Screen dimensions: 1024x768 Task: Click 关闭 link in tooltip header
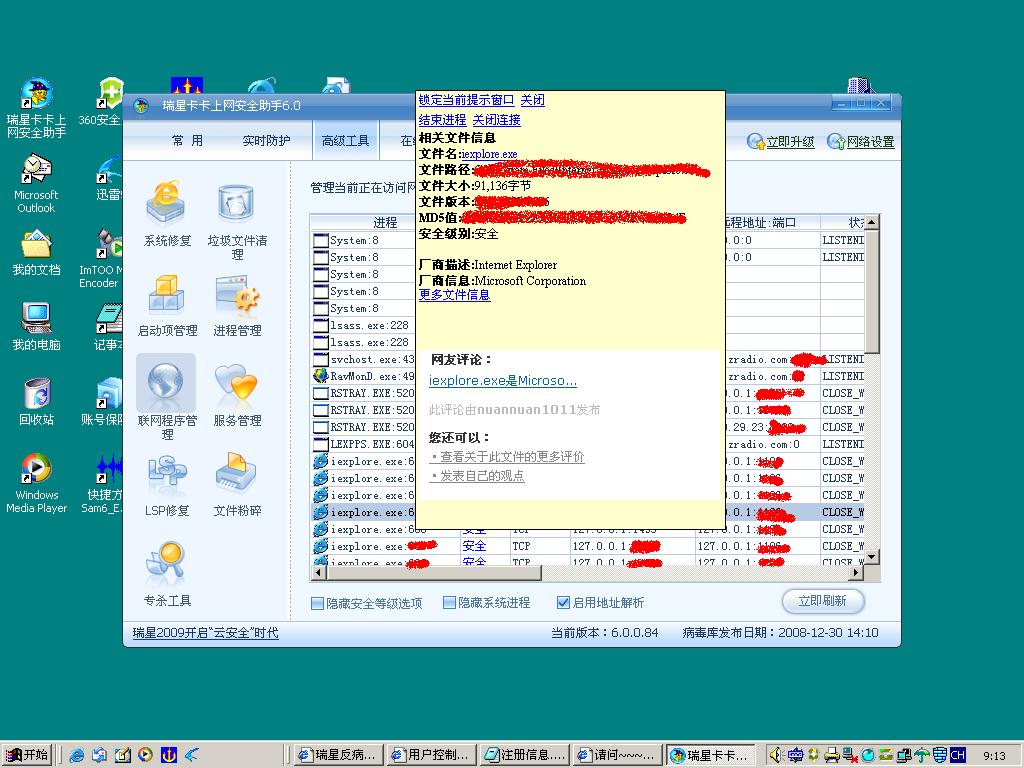pyautogui.click(x=533, y=100)
